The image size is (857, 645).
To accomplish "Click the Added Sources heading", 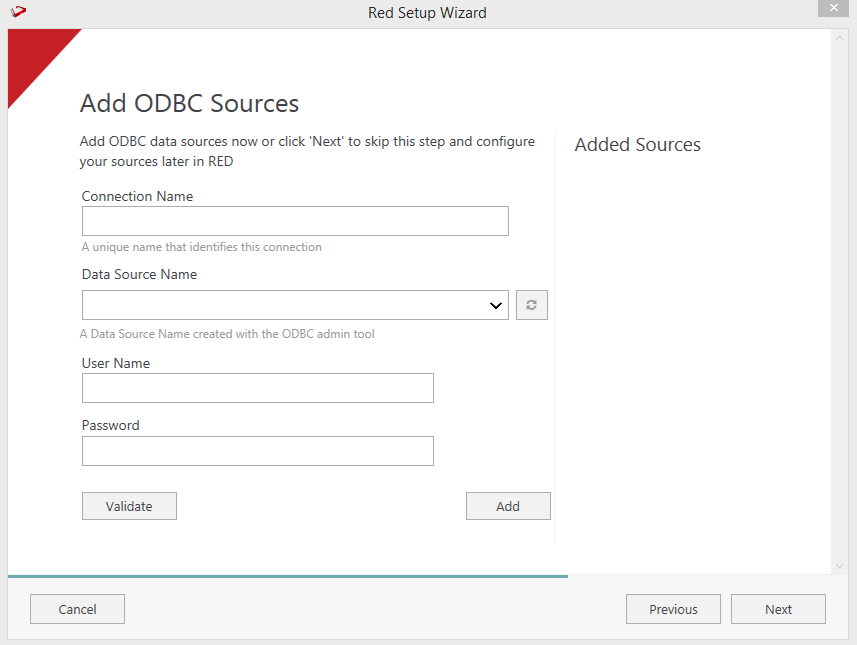I will [x=638, y=145].
